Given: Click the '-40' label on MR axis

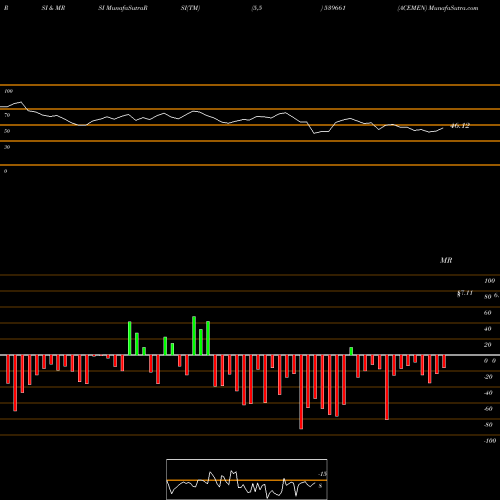Looking at the screenshot, I should click(x=488, y=393).
